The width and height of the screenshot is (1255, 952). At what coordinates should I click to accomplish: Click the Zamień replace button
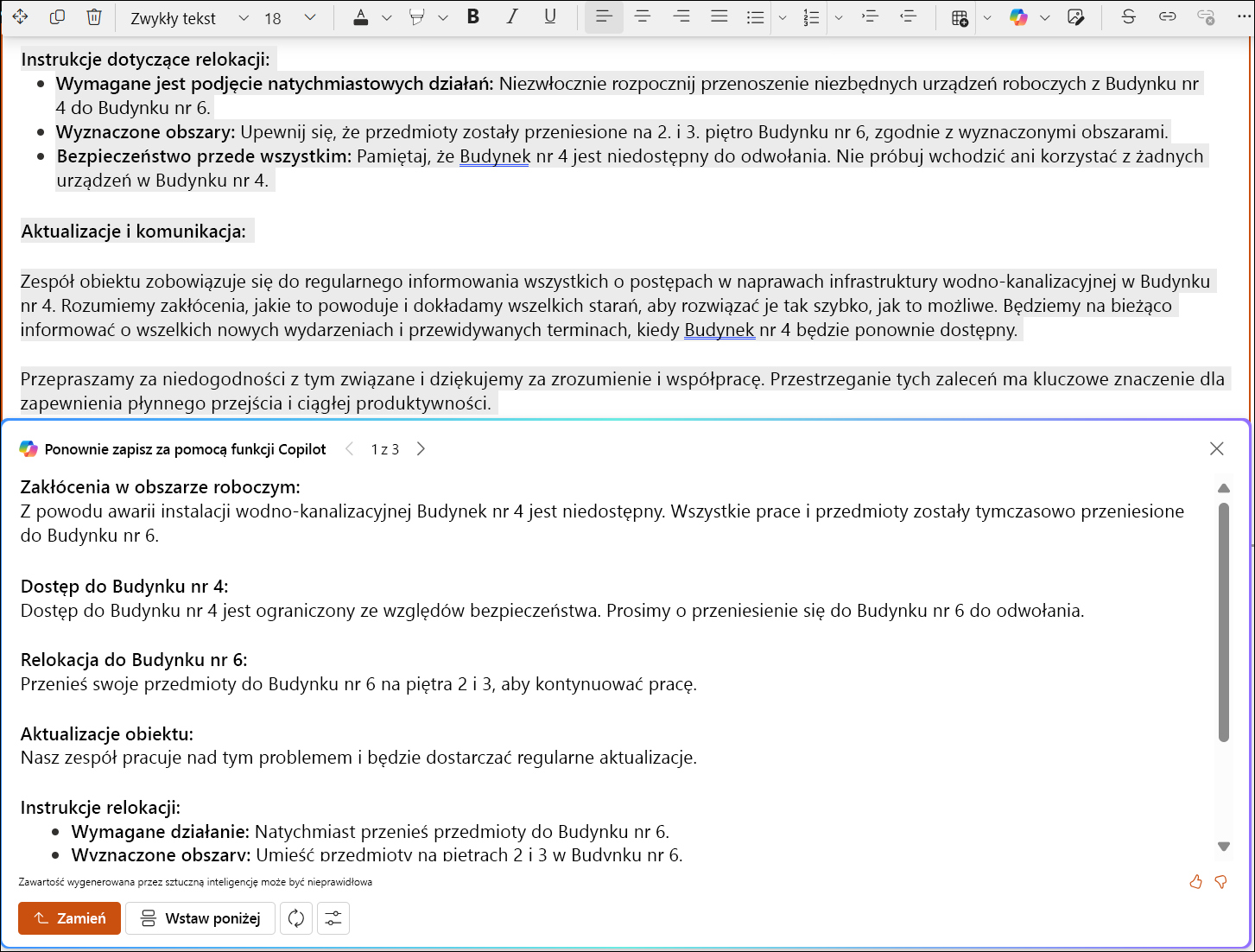[70, 918]
